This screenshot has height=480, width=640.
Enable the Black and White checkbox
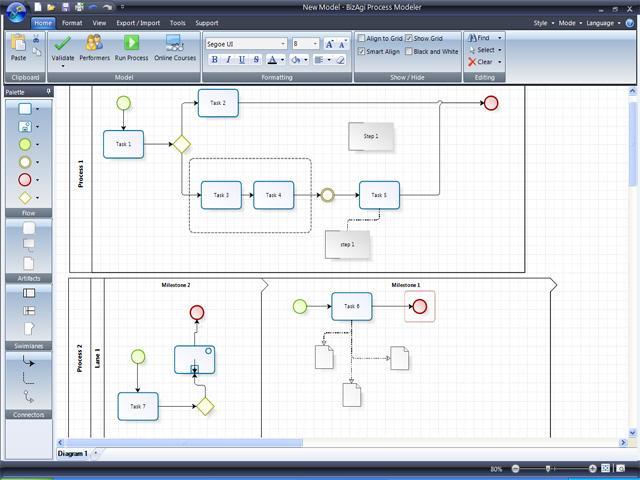click(409, 51)
